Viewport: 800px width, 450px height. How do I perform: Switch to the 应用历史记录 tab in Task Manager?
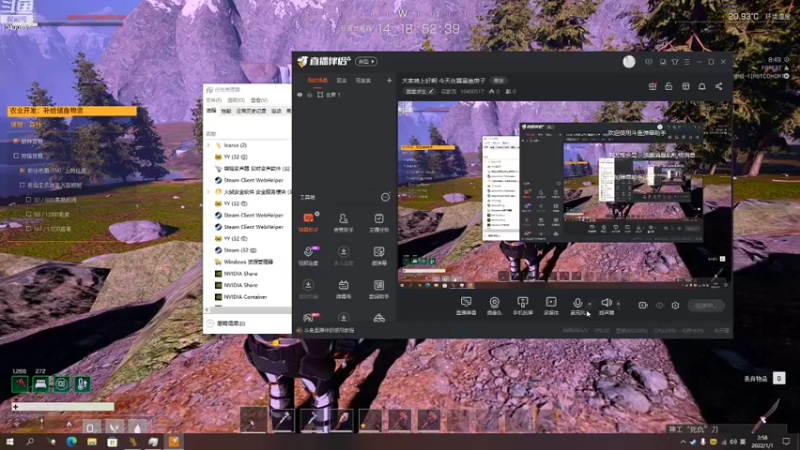[251, 111]
